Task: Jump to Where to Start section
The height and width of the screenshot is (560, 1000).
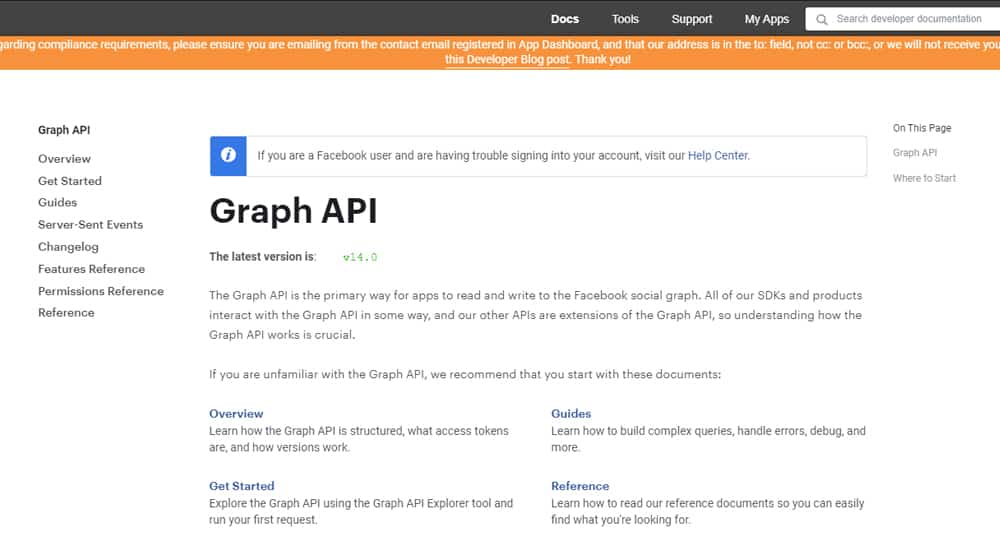Action: [x=924, y=179]
